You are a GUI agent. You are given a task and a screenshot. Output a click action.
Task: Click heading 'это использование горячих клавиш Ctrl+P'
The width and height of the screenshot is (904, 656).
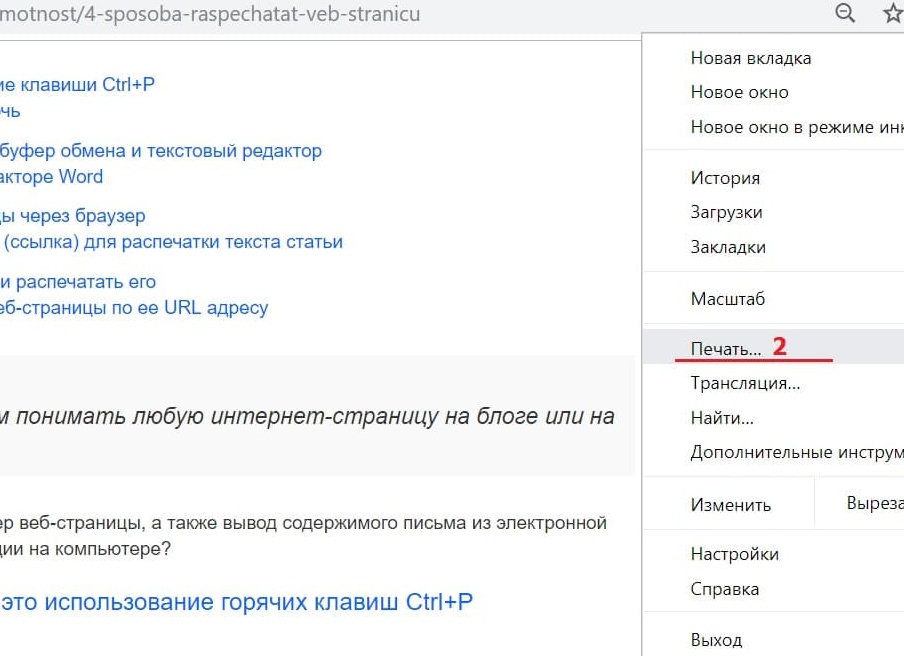point(236,602)
